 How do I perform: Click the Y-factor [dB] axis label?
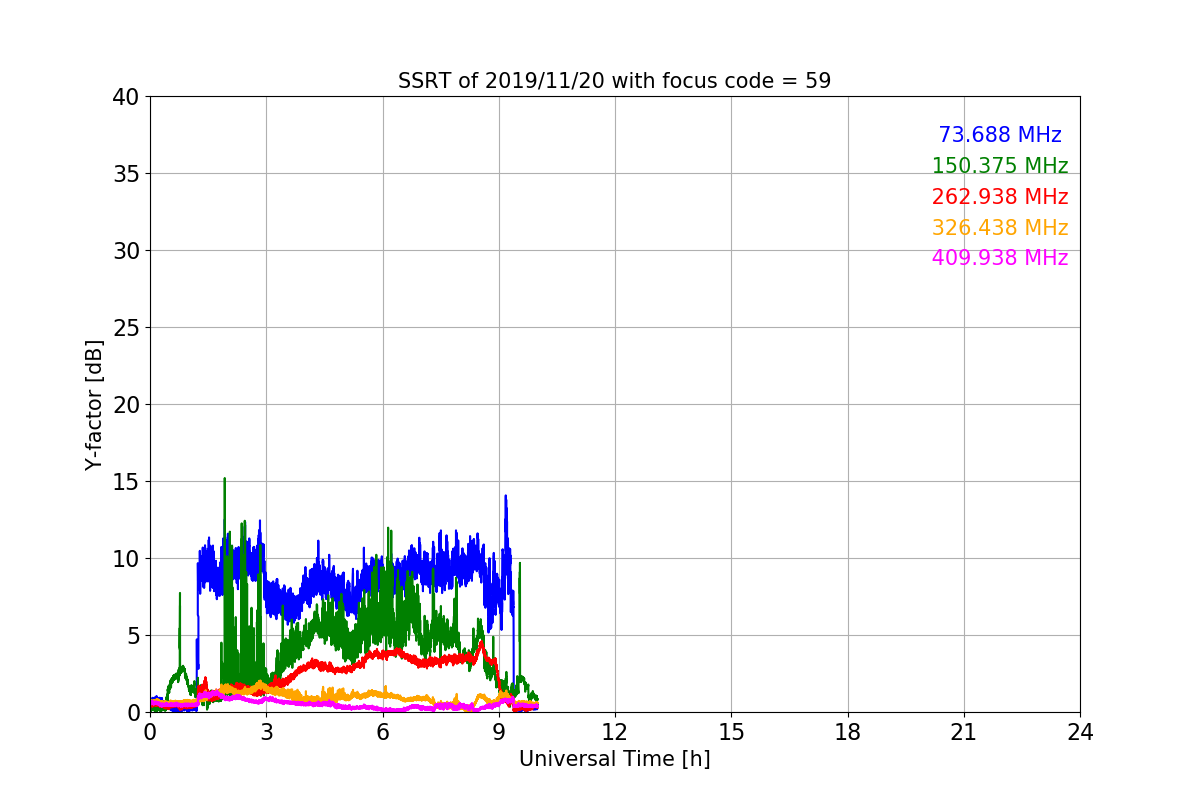click(x=94, y=405)
